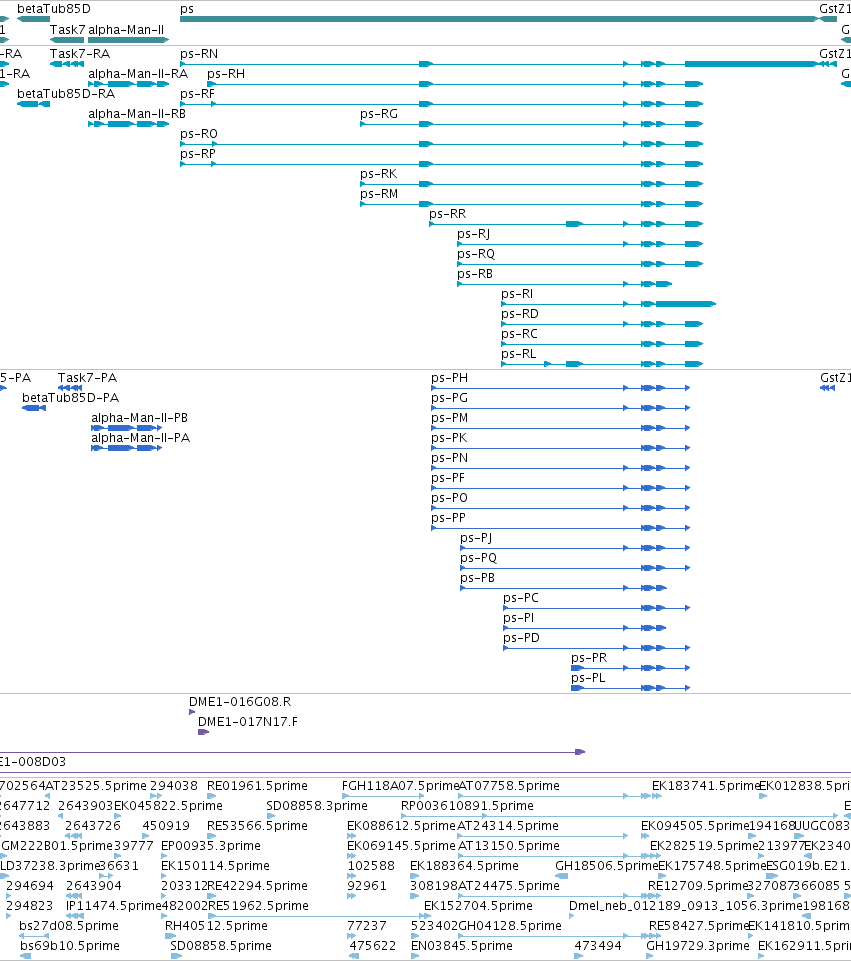Click the ps-RM transcript label

click(x=379, y=194)
